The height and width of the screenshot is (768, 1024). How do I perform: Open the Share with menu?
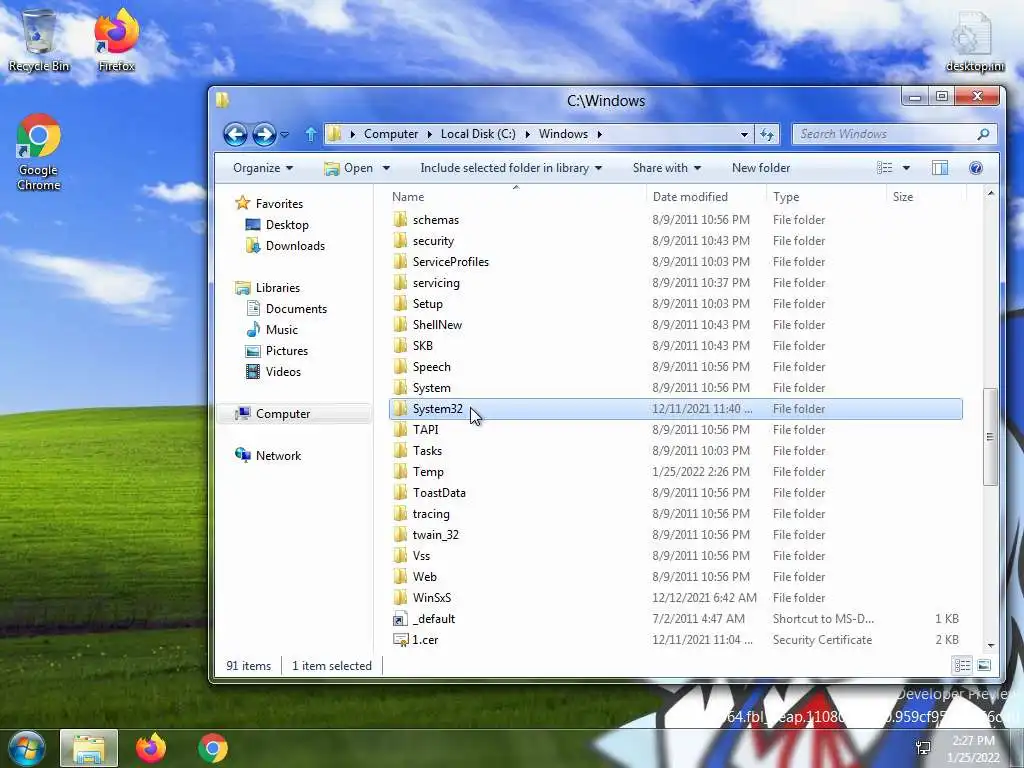667,168
